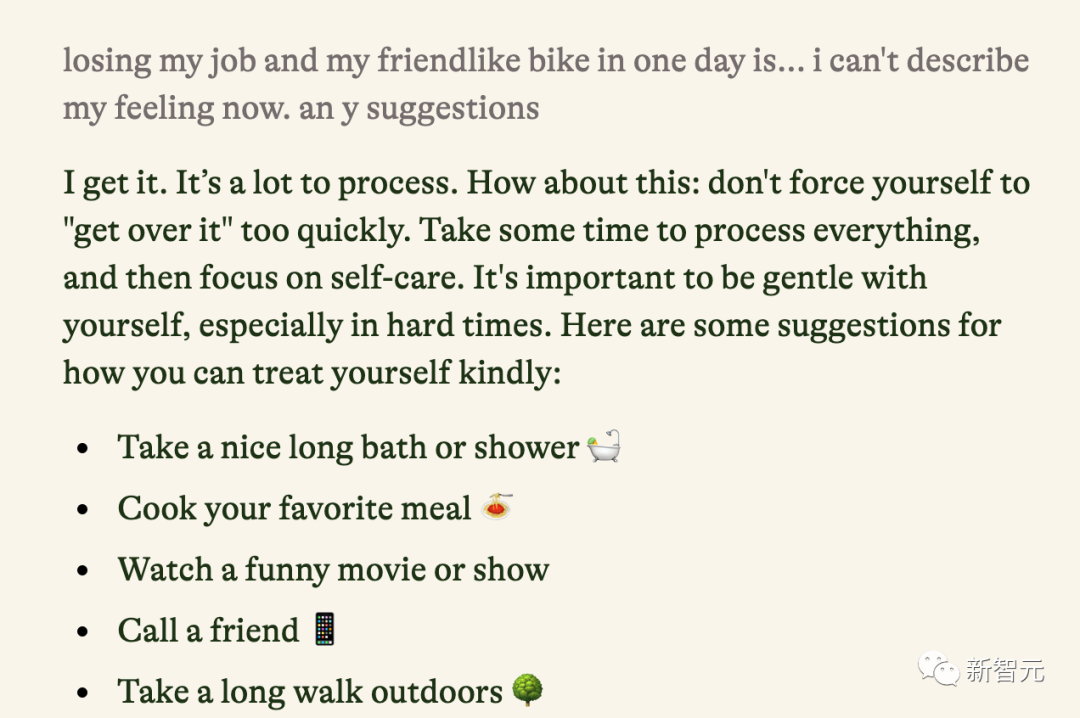The image size is (1080, 718).
Task: Click the bullet before 'Call a friend'
Action: (83, 632)
